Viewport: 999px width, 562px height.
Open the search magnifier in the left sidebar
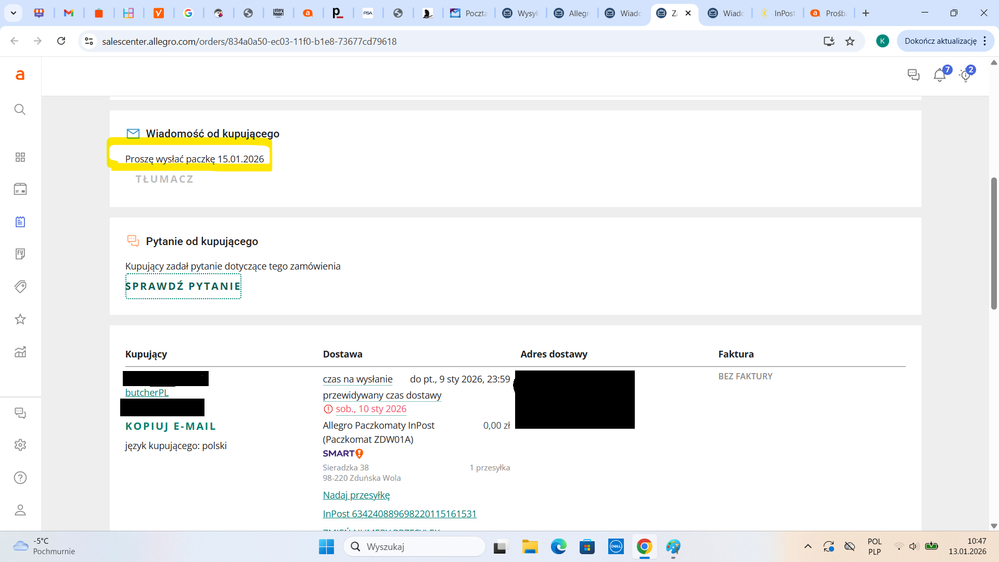20,110
